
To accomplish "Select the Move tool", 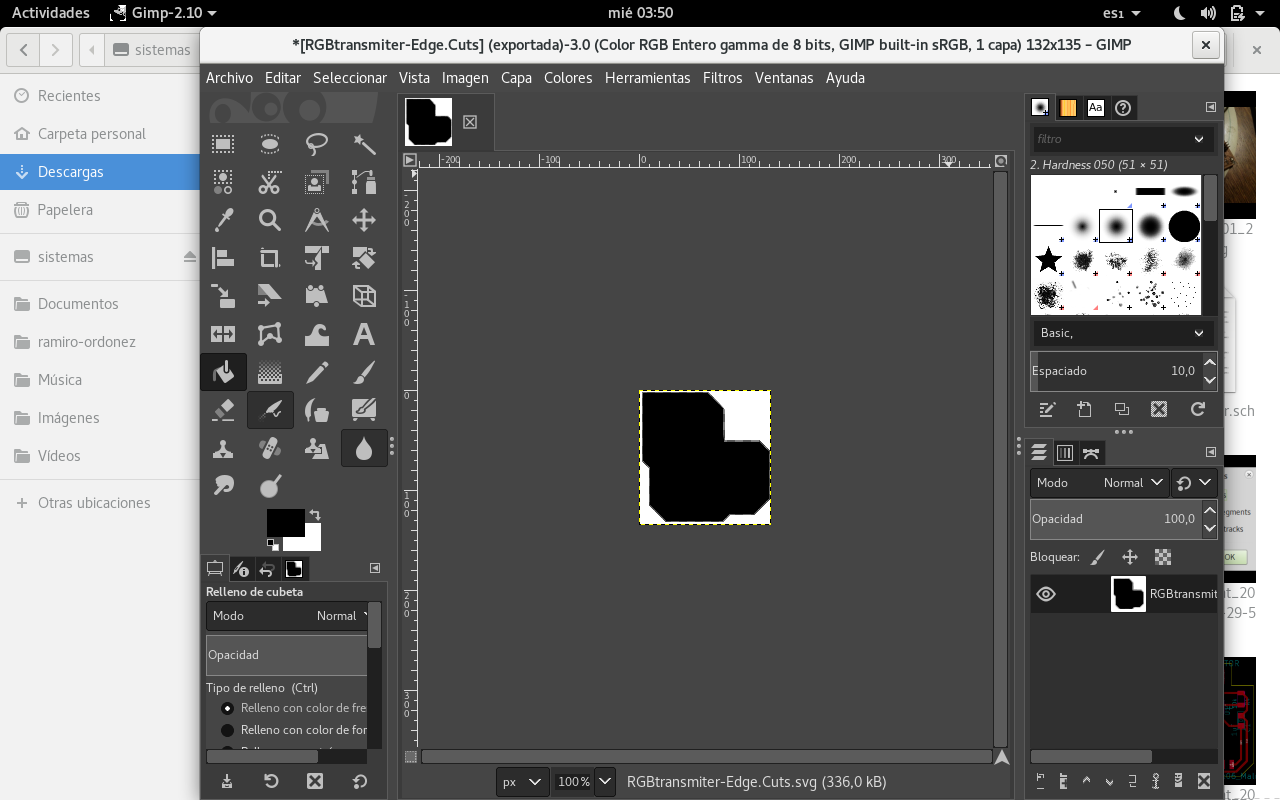I will [x=364, y=220].
